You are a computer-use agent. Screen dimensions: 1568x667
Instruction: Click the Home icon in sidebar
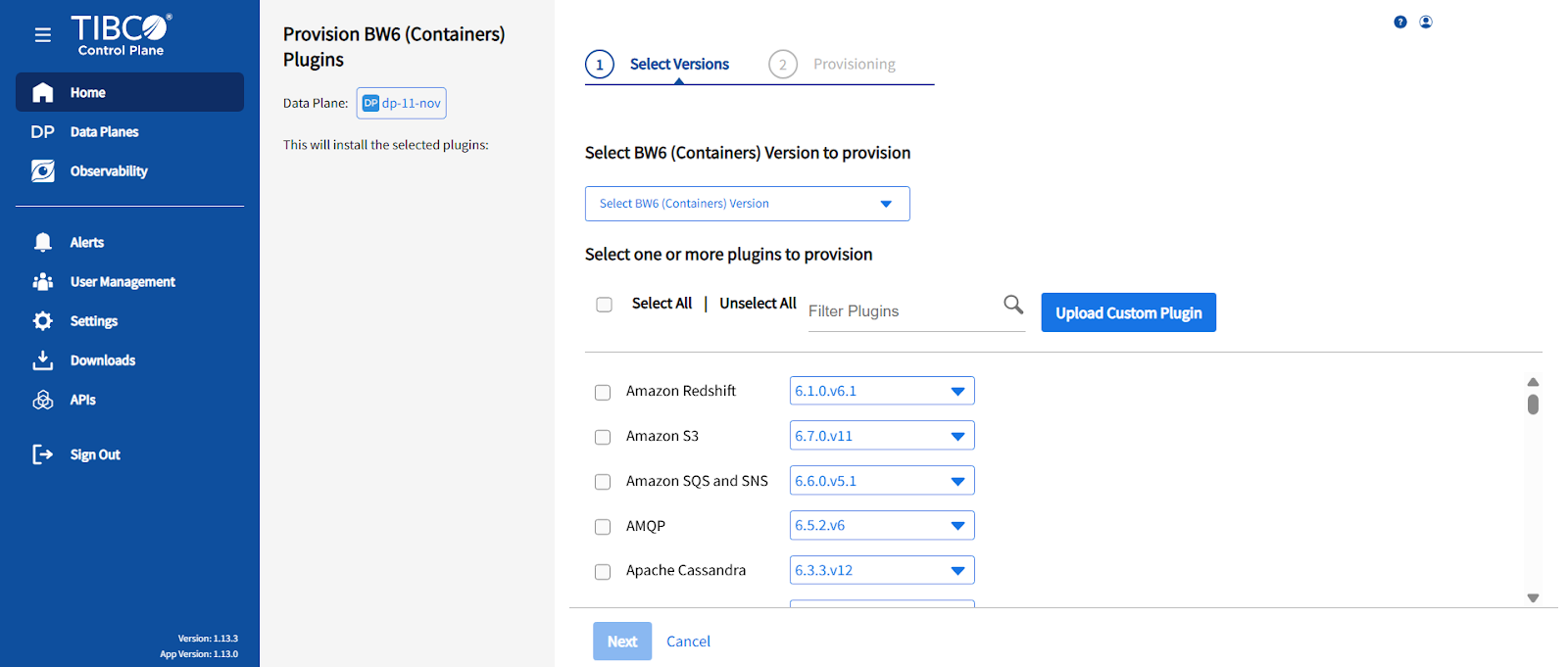tap(43, 93)
